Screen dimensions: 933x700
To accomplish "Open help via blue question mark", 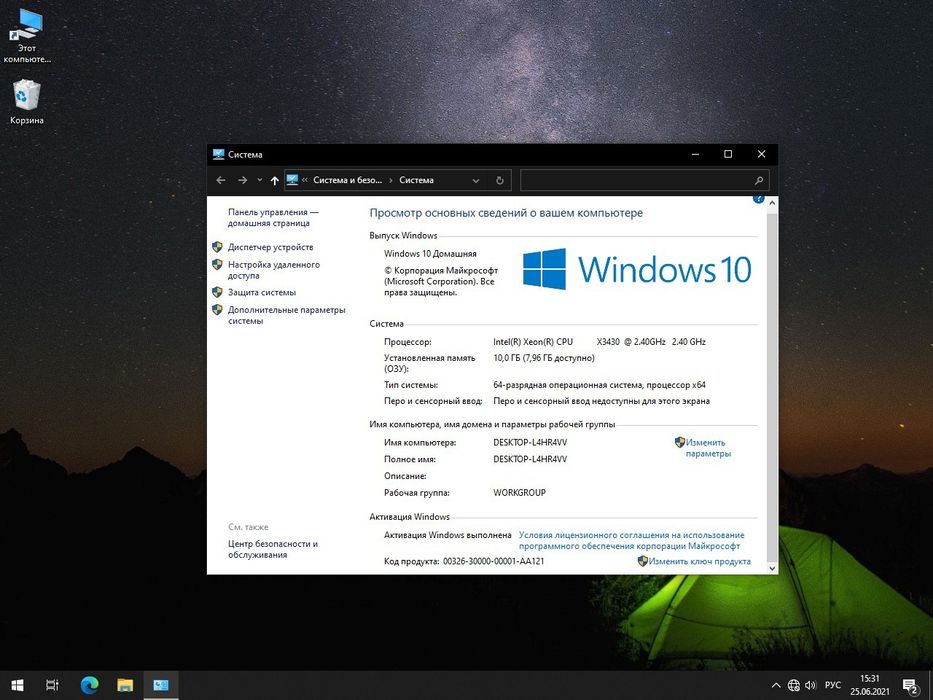I will [758, 199].
